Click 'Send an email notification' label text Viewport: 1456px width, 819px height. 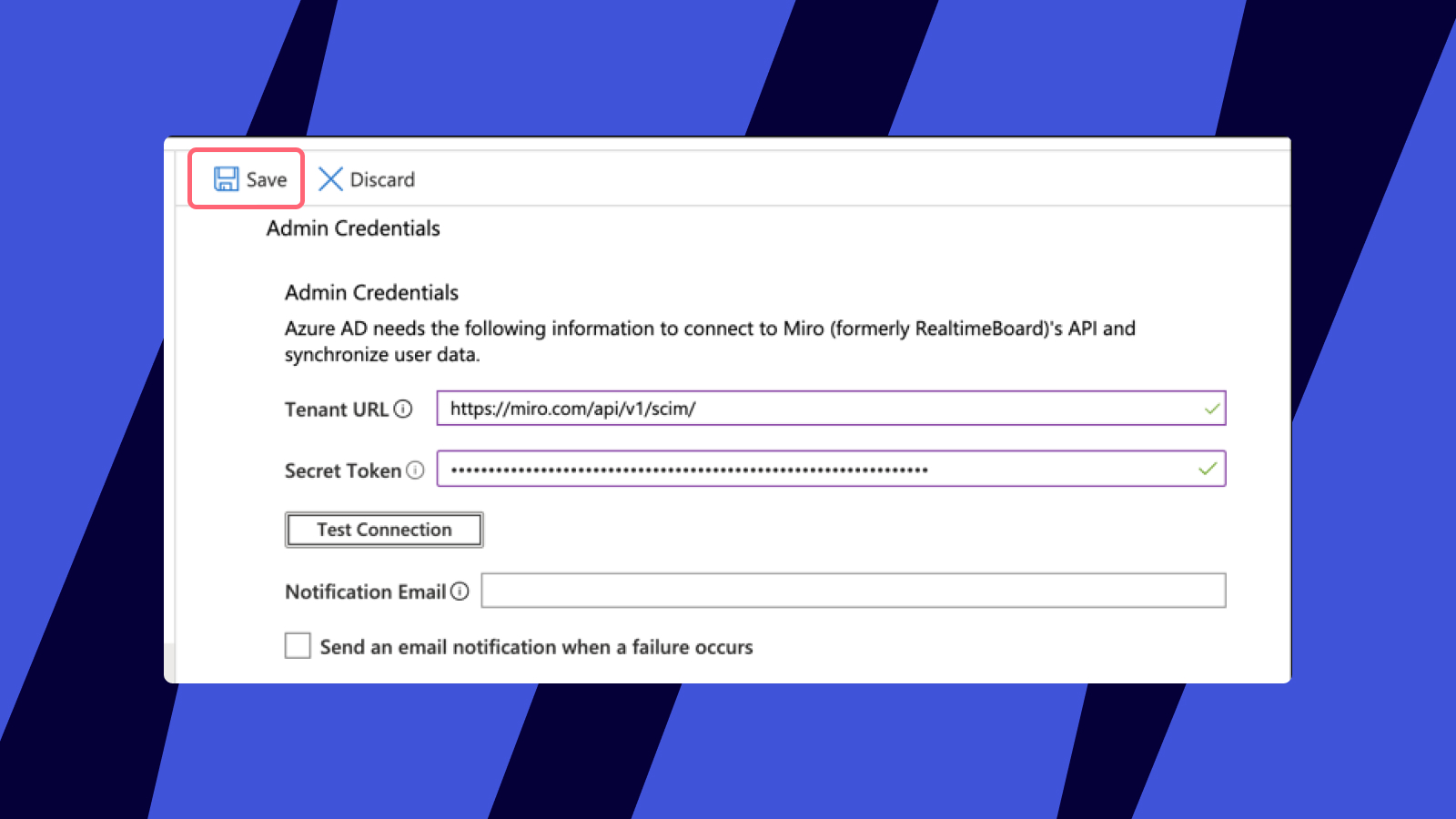[536, 647]
